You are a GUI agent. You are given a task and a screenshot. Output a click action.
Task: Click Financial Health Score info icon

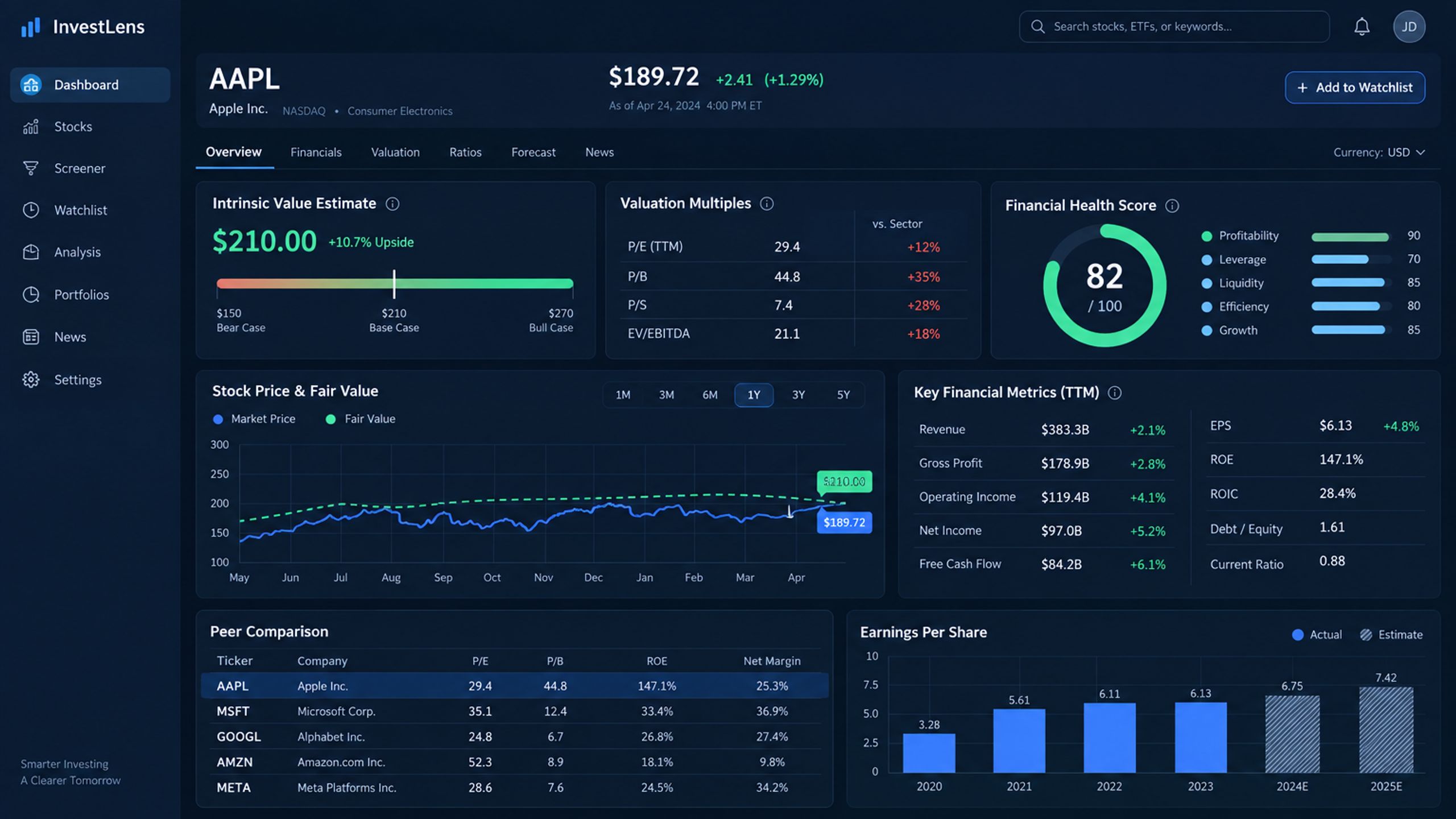tap(1172, 206)
